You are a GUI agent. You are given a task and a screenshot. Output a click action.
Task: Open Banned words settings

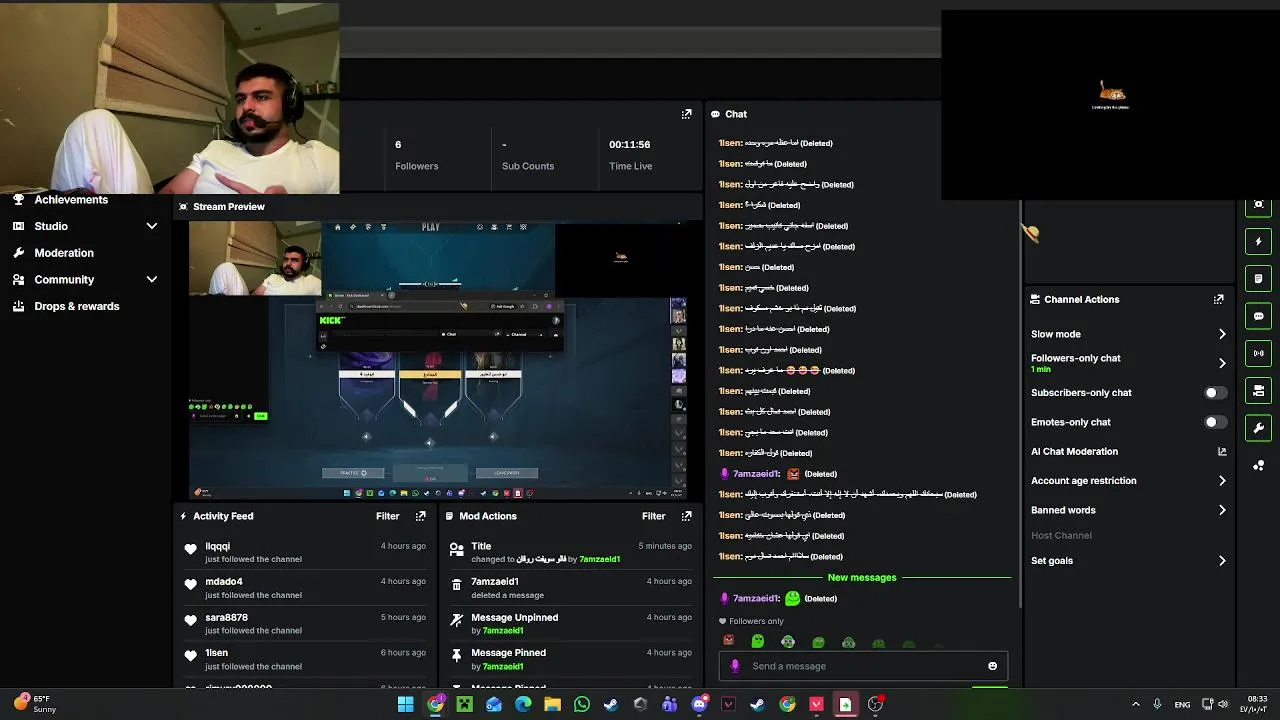[1128, 510]
